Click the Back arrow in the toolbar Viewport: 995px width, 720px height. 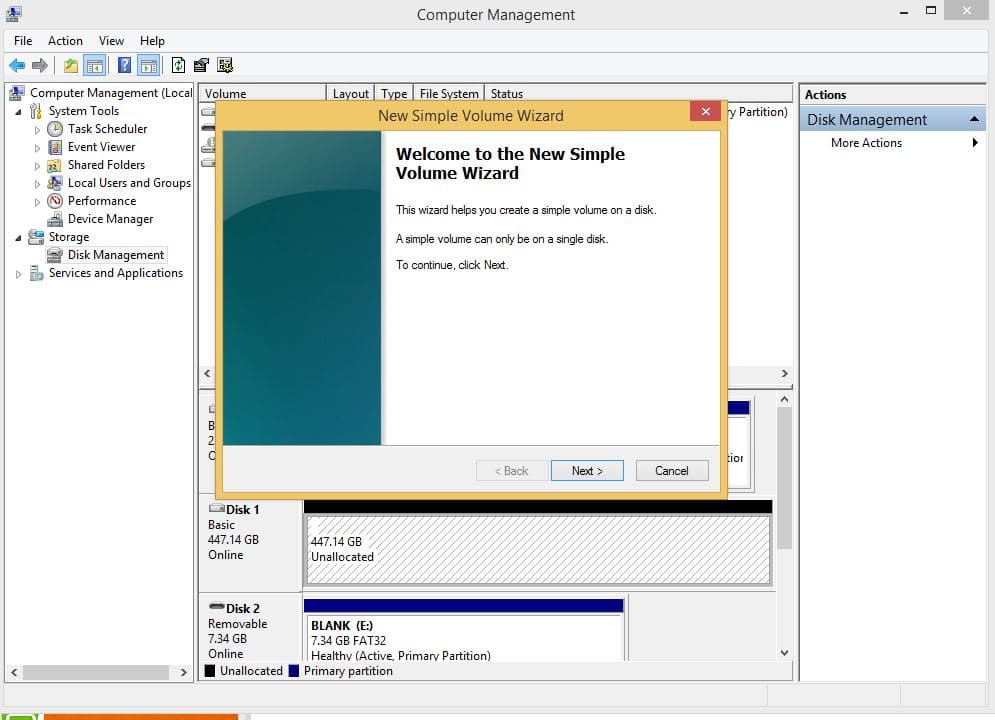point(17,65)
